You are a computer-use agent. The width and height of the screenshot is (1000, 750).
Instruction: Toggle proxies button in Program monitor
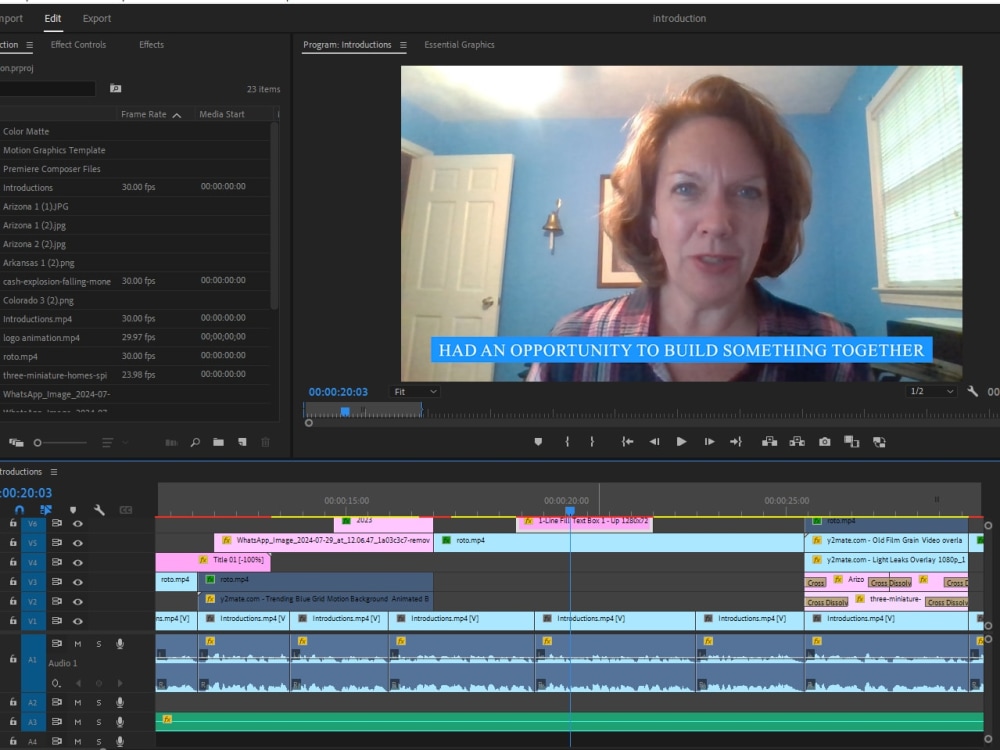point(879,442)
